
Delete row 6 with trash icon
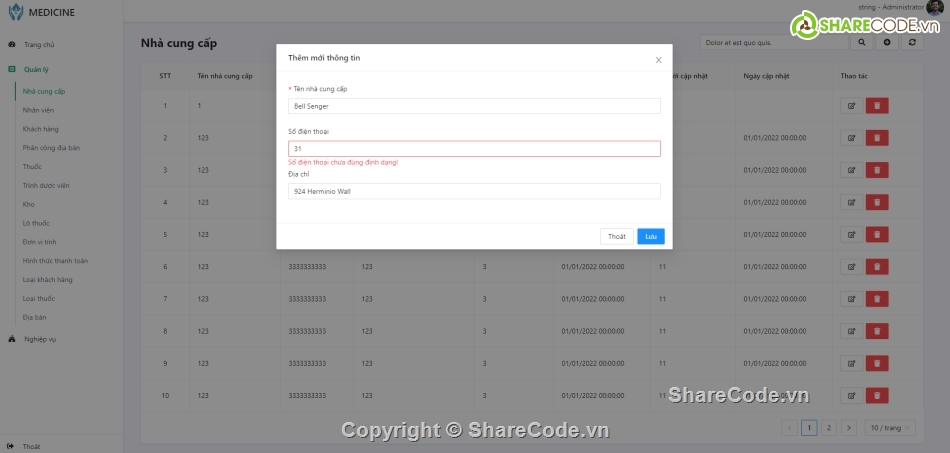click(x=877, y=266)
